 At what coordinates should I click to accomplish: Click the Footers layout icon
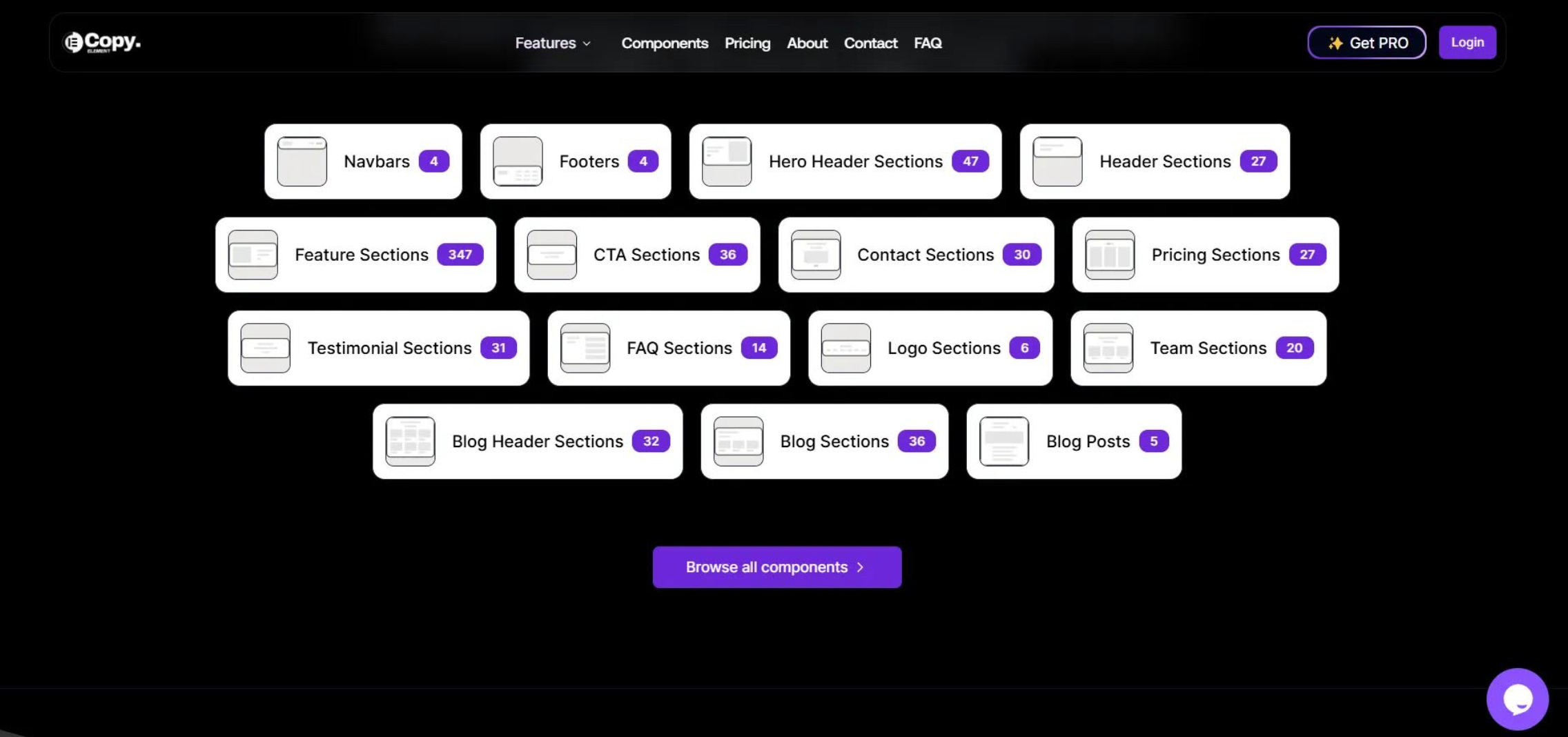pyautogui.click(x=518, y=161)
